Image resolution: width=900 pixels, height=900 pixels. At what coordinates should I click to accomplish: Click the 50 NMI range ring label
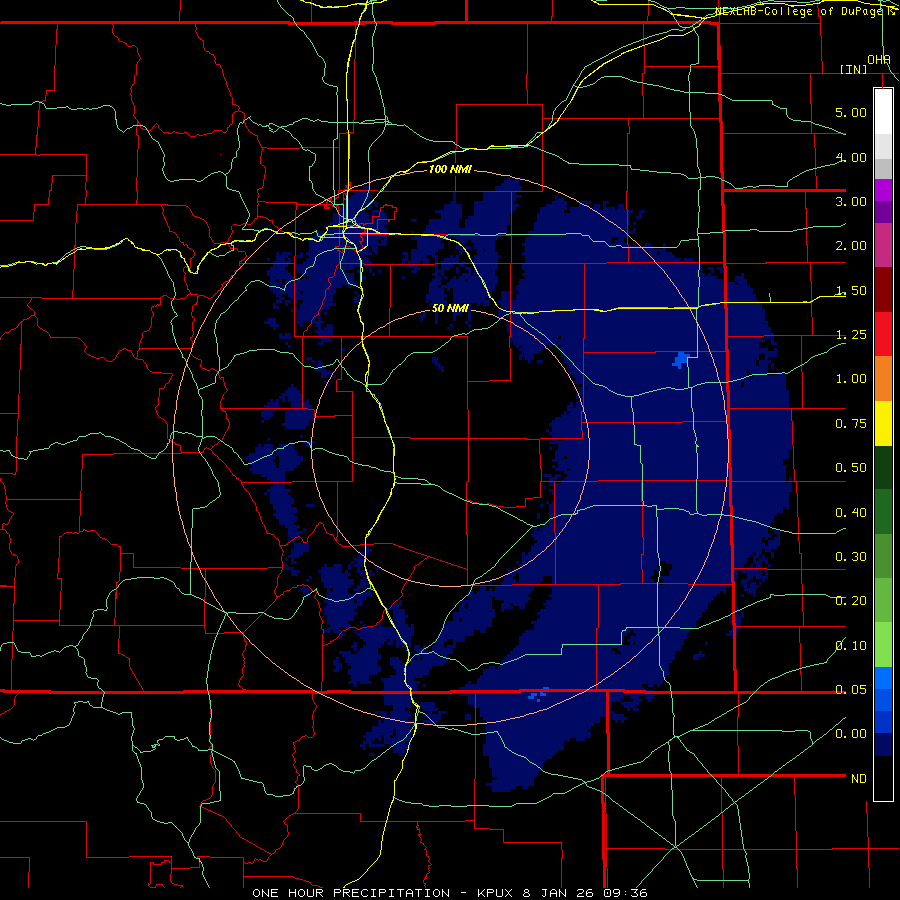pos(450,308)
